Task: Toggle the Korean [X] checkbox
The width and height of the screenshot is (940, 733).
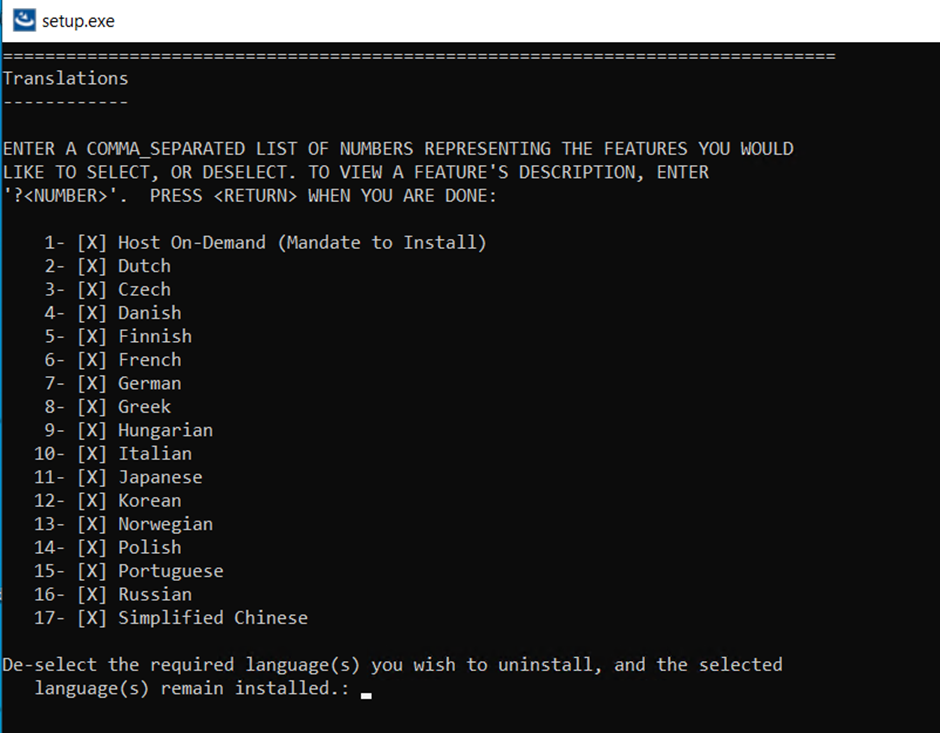Action: point(92,501)
